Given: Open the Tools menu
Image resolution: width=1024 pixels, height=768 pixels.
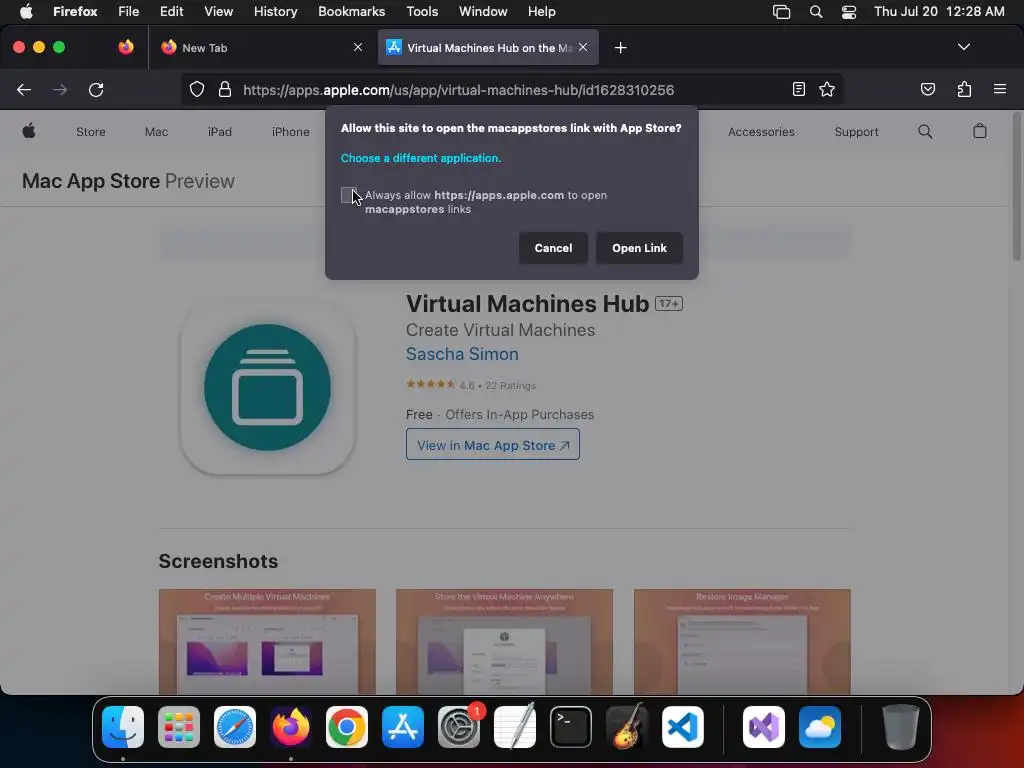Looking at the screenshot, I should [422, 12].
